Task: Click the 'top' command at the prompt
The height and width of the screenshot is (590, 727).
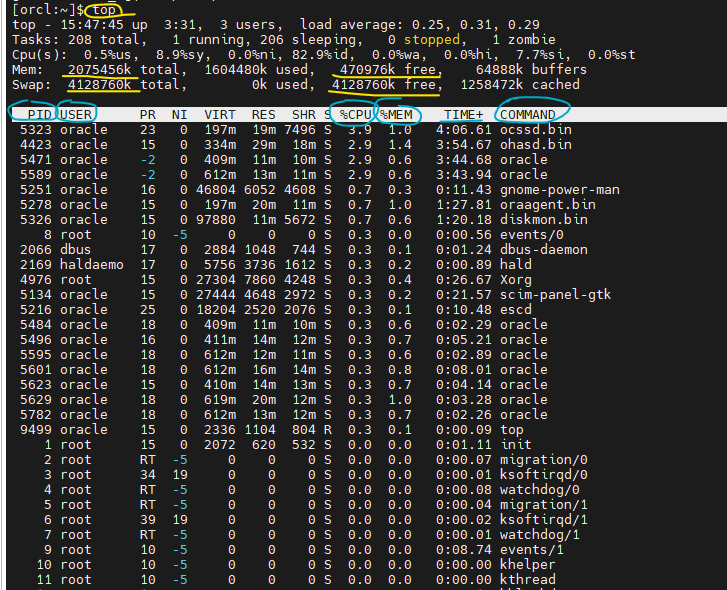Action: [104, 10]
